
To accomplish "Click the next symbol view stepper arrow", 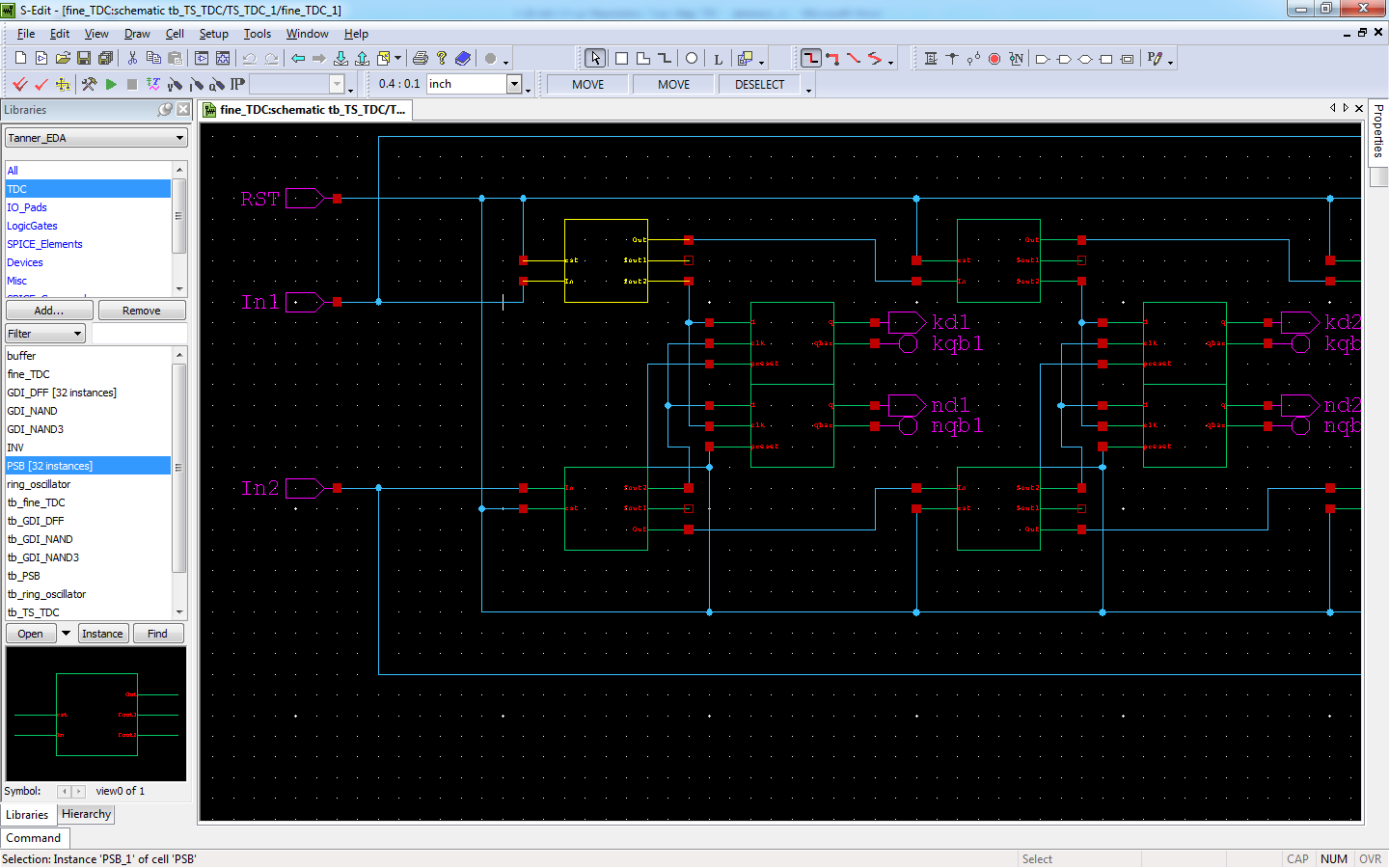I will tap(79, 792).
